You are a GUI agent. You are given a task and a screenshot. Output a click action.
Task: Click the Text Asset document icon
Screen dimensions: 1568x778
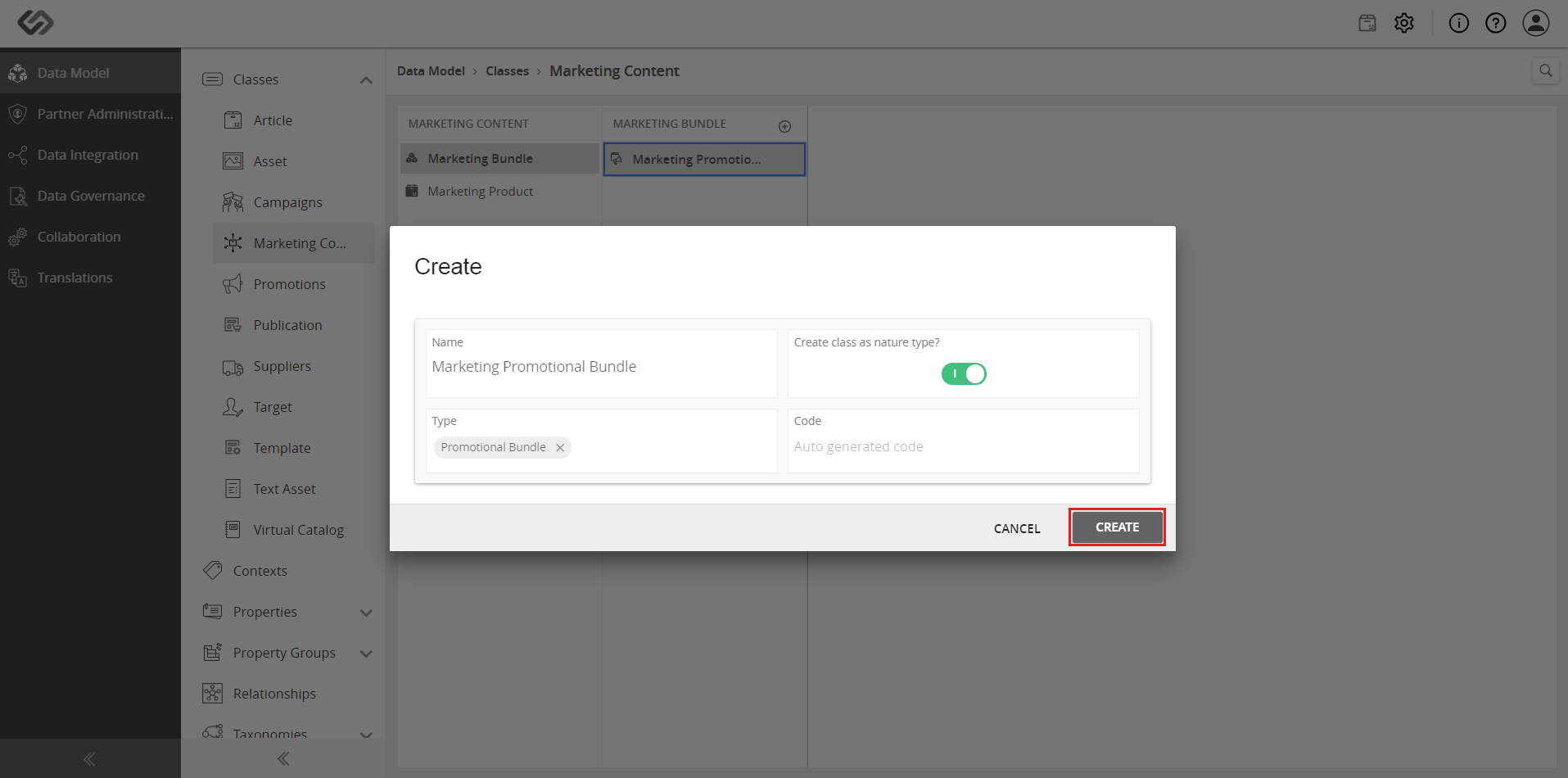click(x=233, y=489)
